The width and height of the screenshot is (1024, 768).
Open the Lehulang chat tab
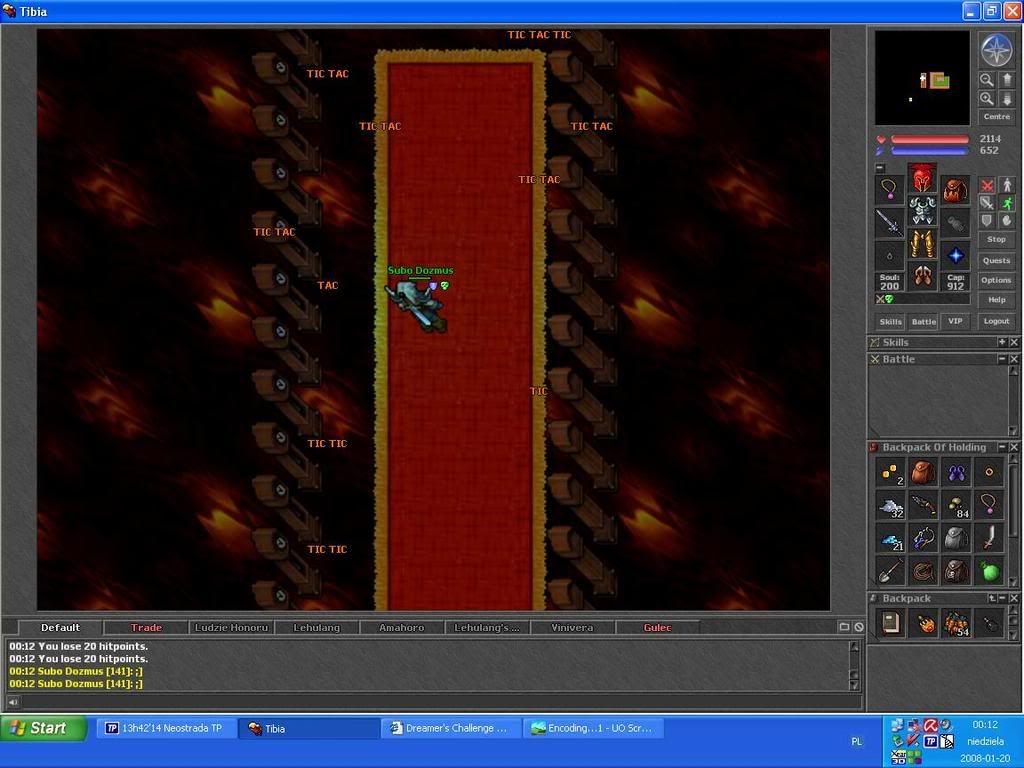click(x=317, y=628)
